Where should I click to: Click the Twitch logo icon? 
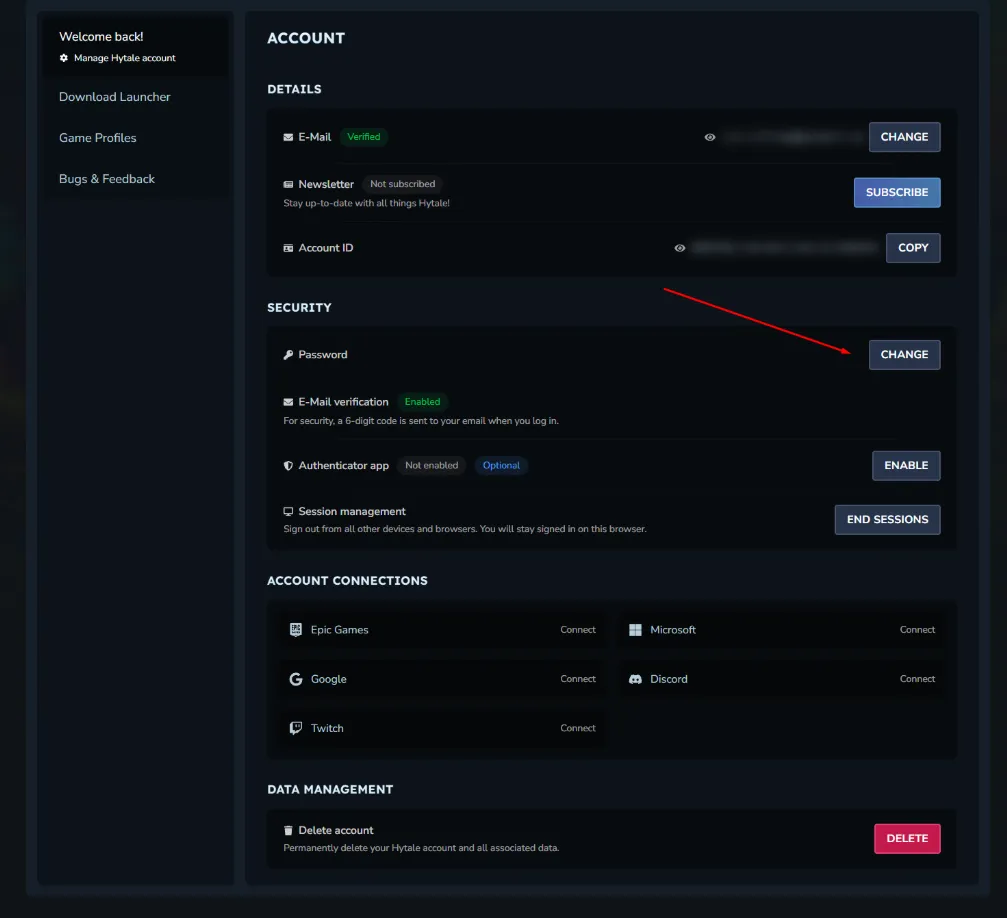point(296,728)
